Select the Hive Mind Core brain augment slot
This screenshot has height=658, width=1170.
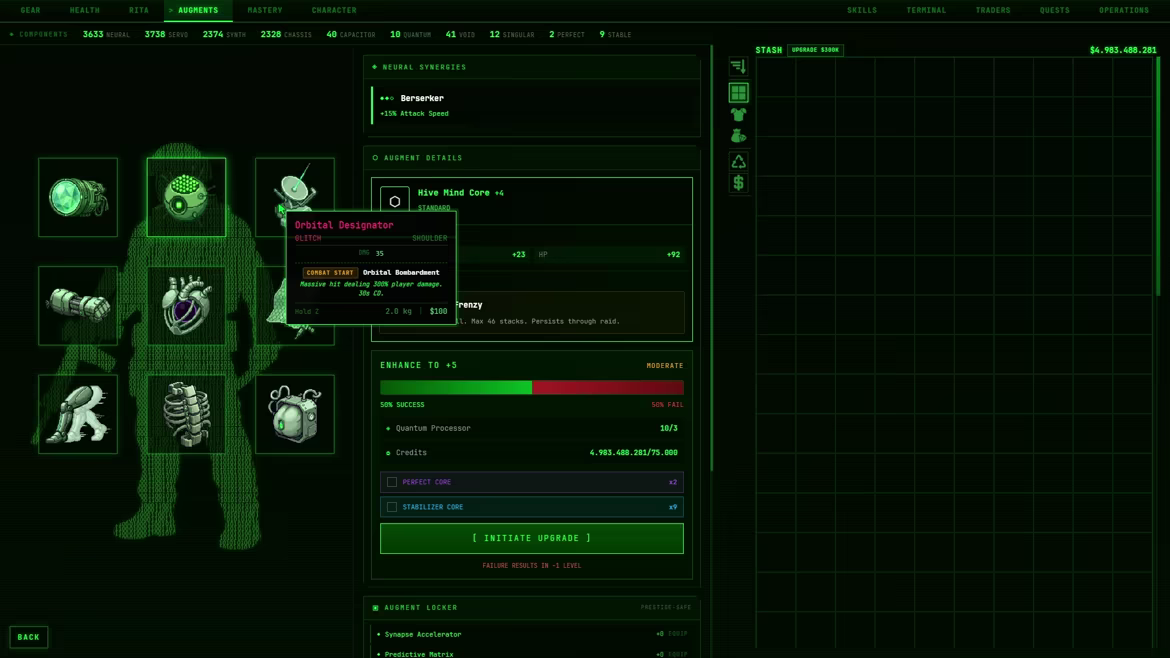coord(187,197)
